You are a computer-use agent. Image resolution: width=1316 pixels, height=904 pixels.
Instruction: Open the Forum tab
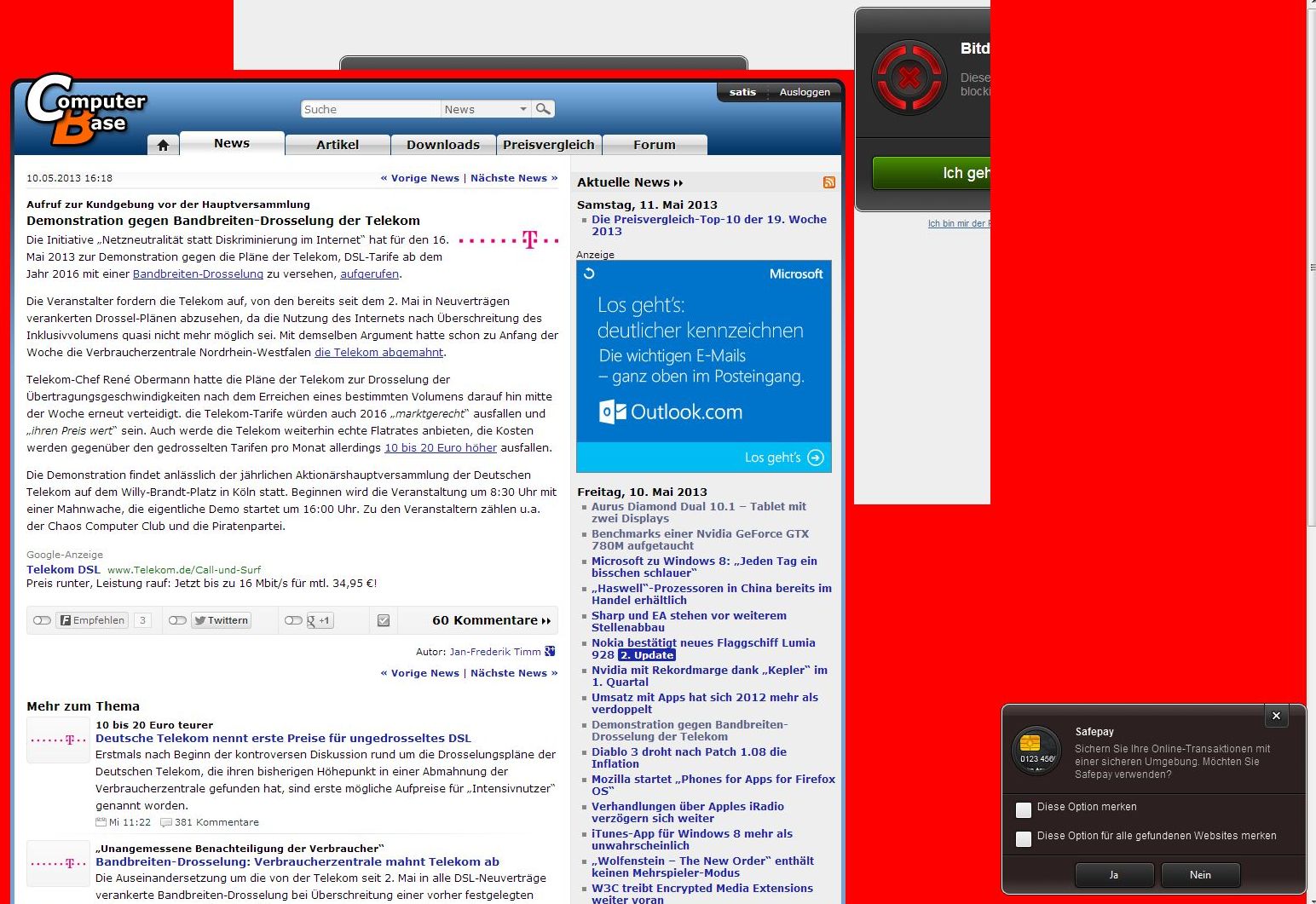point(655,145)
